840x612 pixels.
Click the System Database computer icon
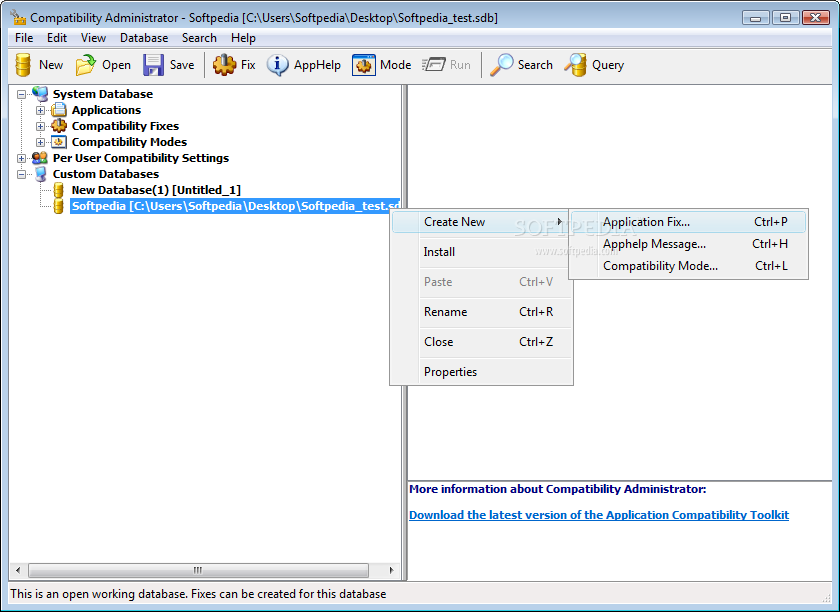click(x=40, y=94)
